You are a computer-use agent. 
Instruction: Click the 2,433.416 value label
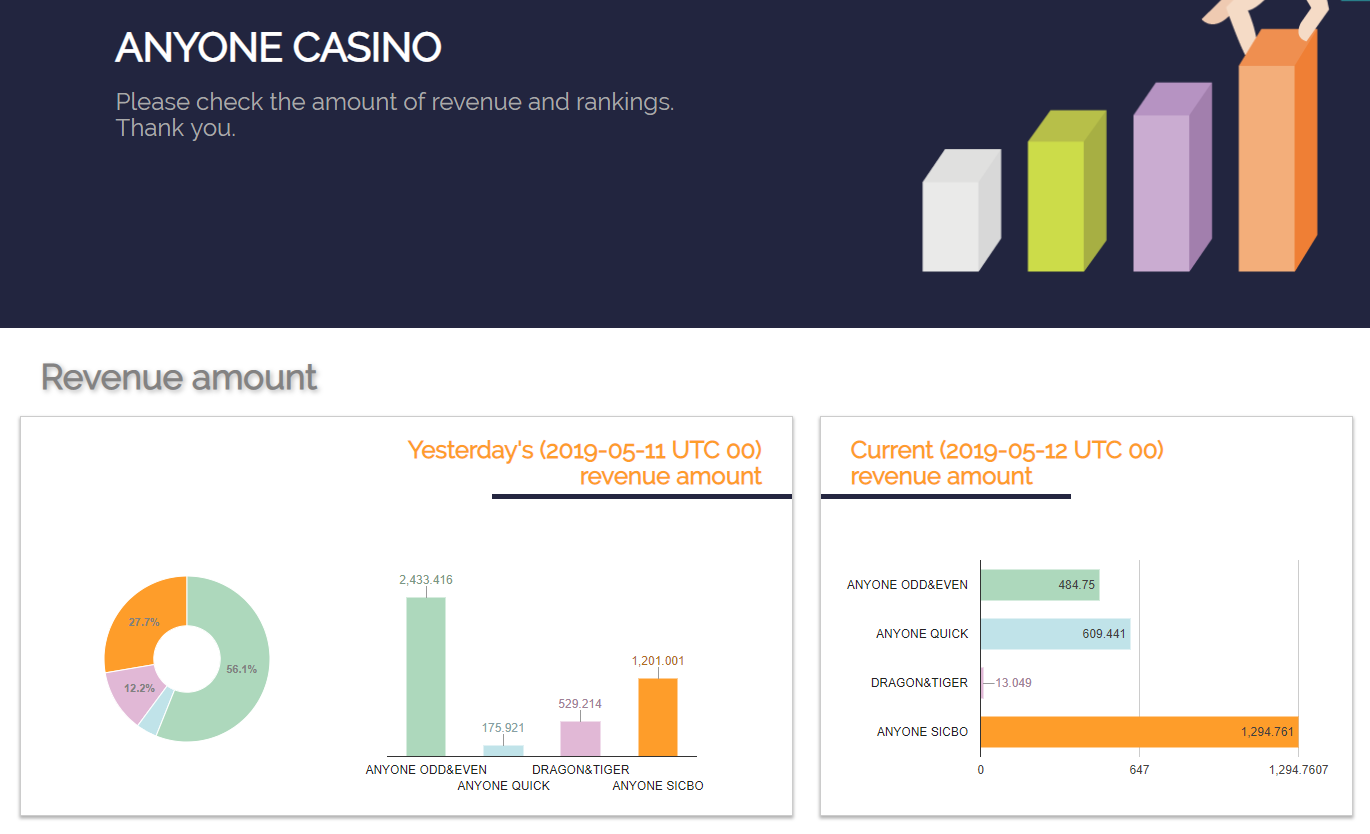click(x=426, y=580)
